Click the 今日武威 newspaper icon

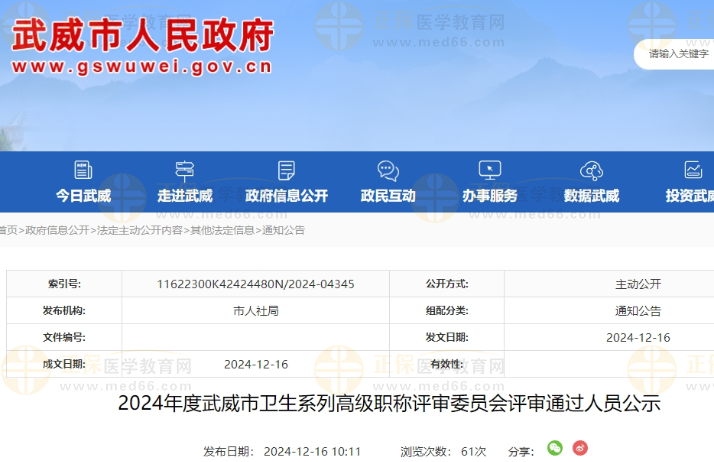(x=83, y=171)
